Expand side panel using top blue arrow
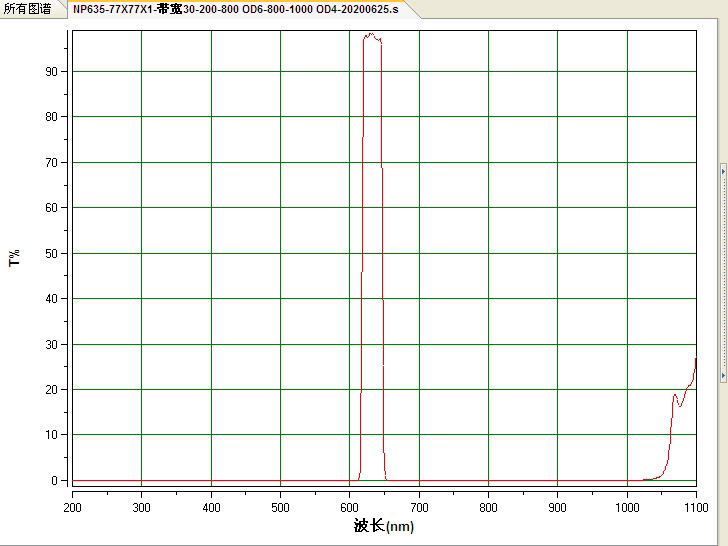Viewport: 728px width, 546px height. coord(723,171)
